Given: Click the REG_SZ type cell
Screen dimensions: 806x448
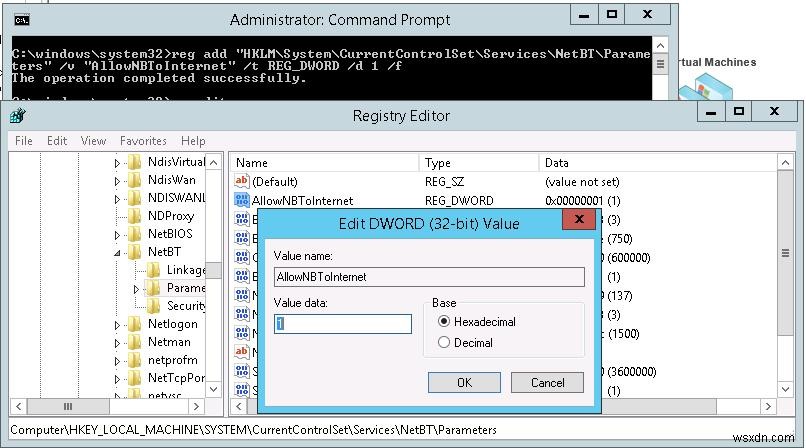Looking at the screenshot, I should click(x=444, y=181).
